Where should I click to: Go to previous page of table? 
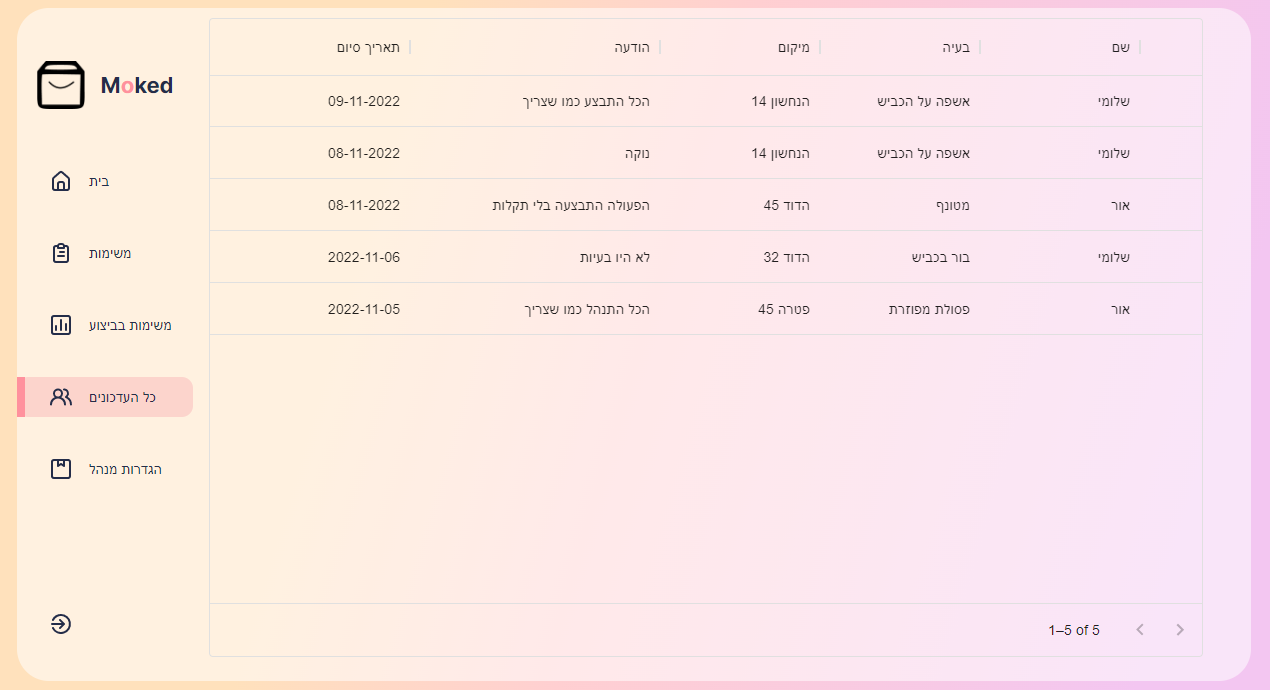coord(1140,630)
